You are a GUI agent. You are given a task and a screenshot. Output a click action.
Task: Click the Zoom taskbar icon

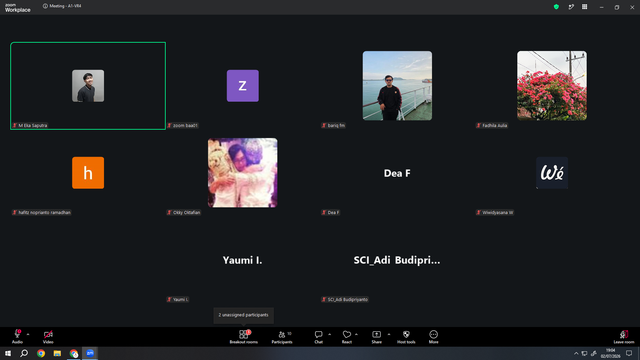coord(90,353)
